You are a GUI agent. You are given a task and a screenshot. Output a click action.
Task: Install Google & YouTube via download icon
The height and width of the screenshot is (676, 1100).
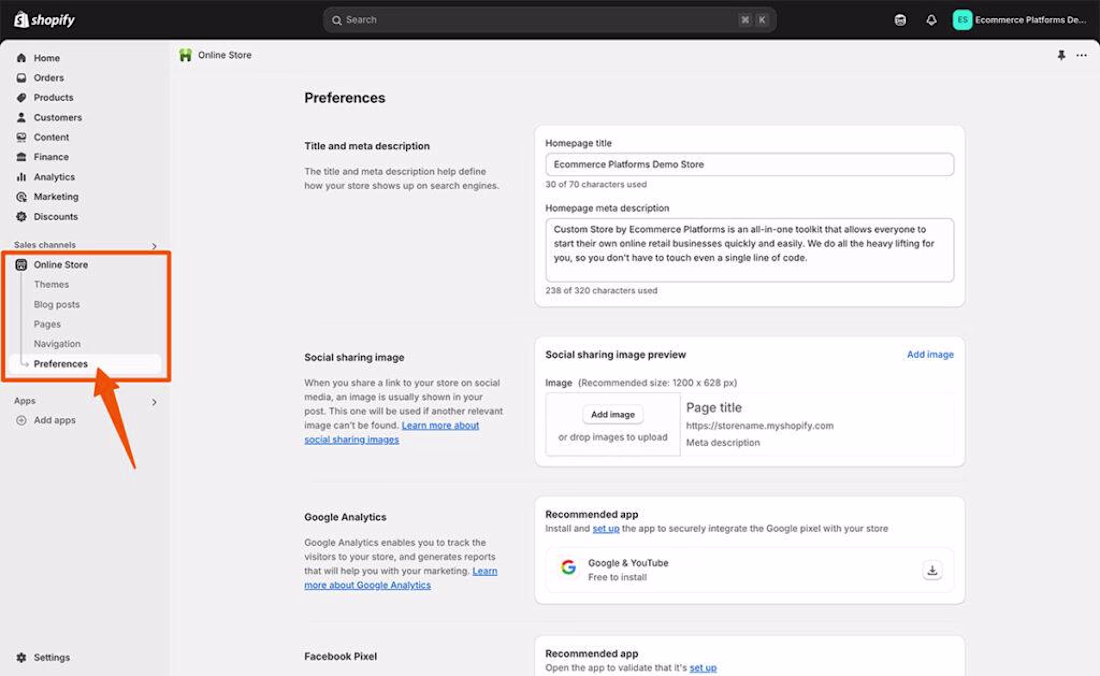tap(932, 570)
